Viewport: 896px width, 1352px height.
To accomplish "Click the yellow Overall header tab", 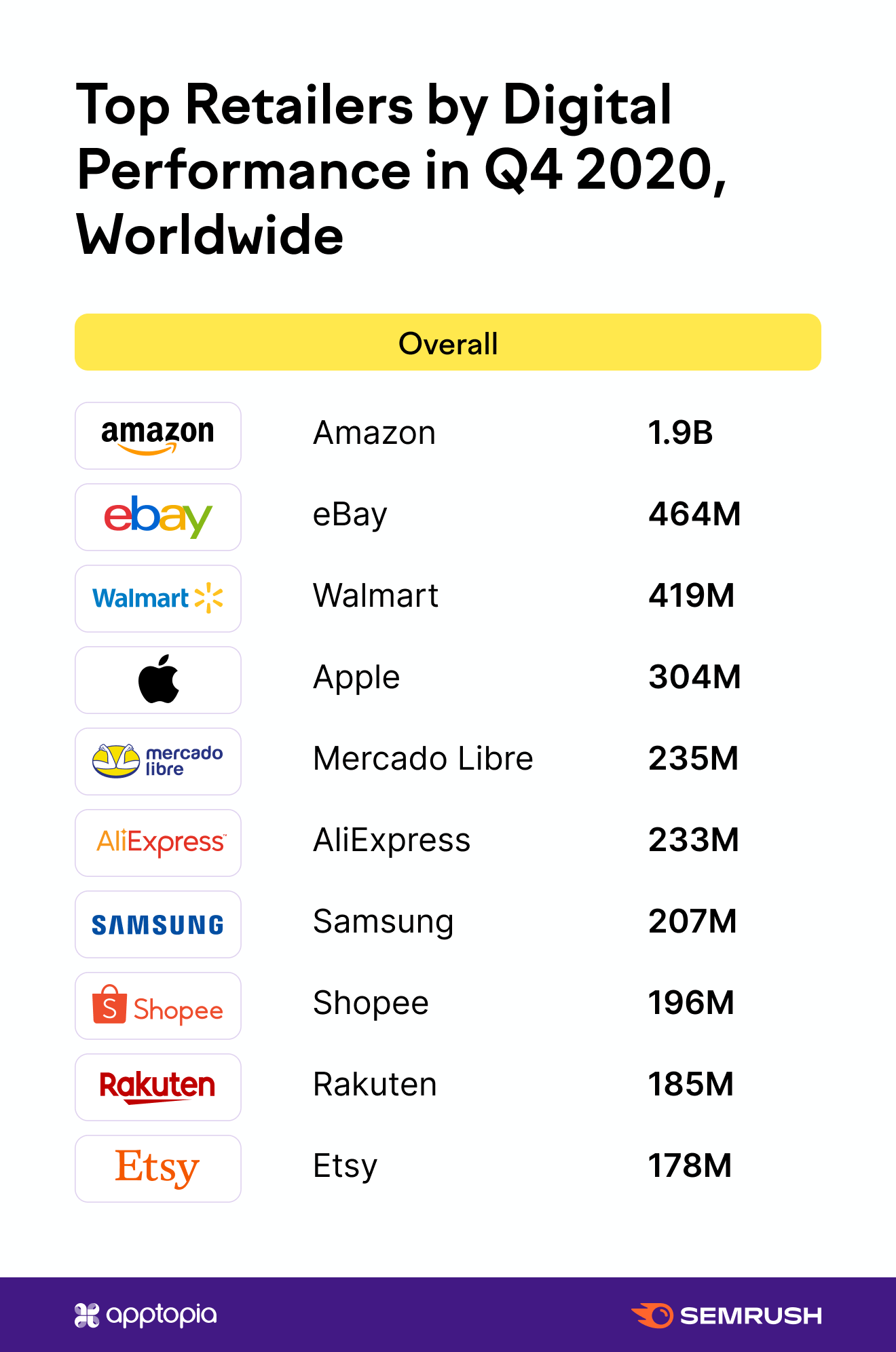I will (448, 342).
